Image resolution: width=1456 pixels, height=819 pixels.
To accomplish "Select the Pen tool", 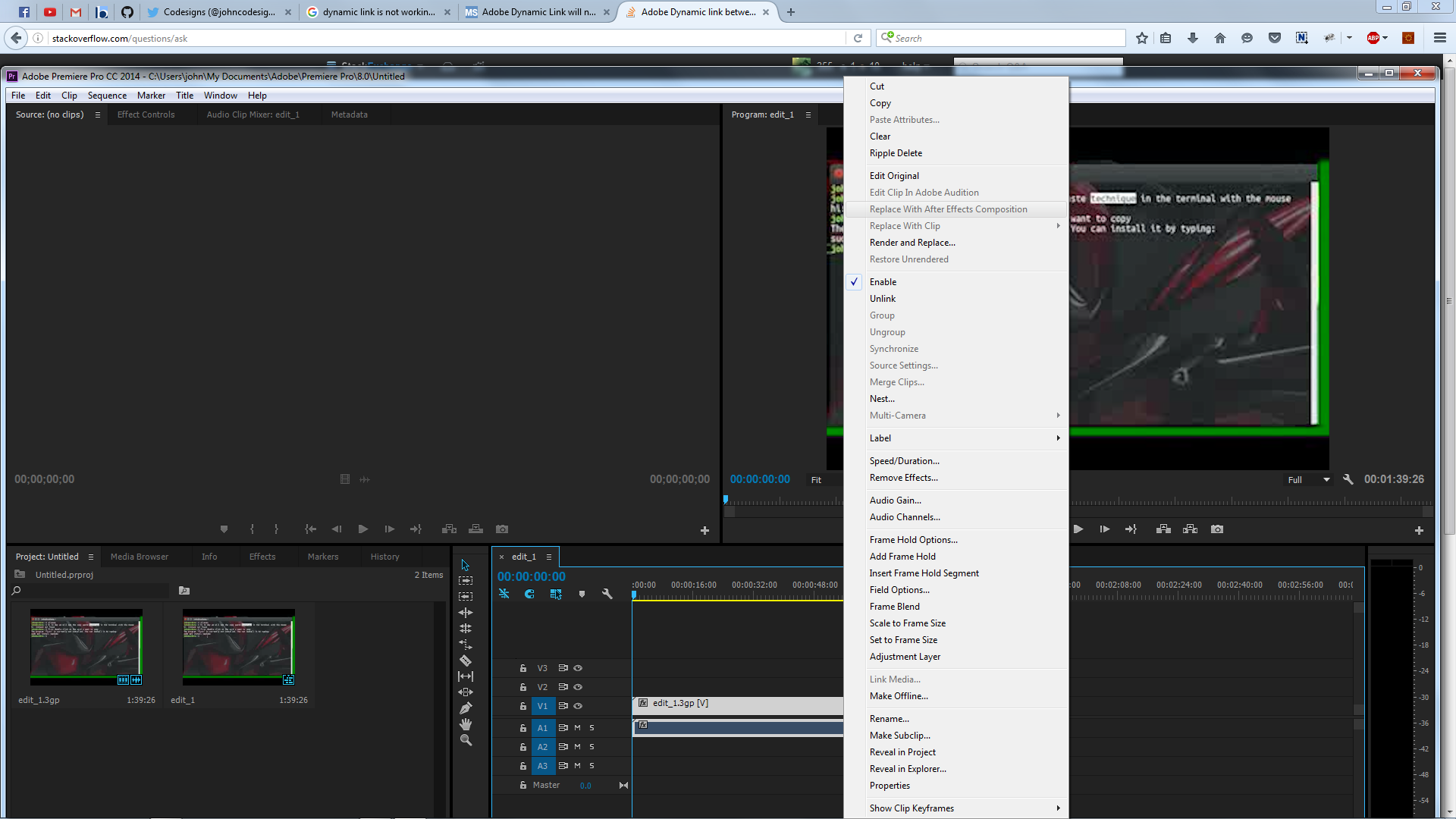I will 466,708.
